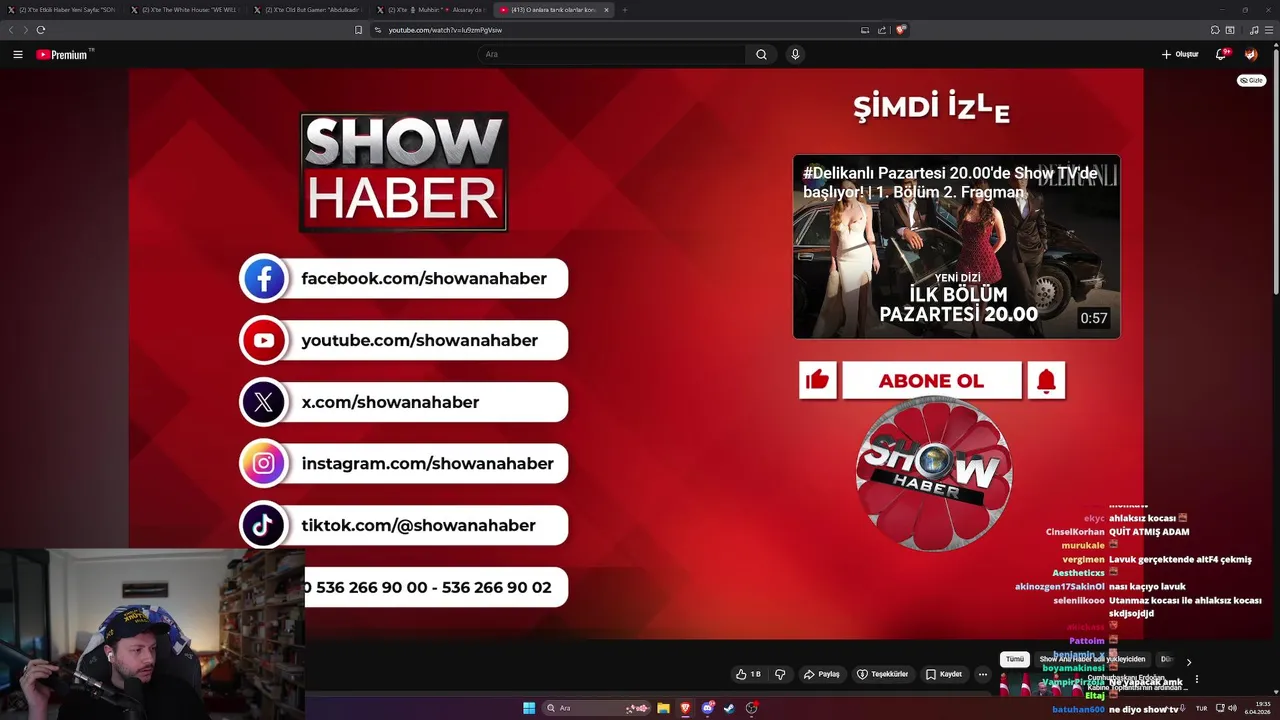The height and width of the screenshot is (720, 1280).
Task: Click the suggested Erdoğan video thumbnail
Action: point(1040,683)
